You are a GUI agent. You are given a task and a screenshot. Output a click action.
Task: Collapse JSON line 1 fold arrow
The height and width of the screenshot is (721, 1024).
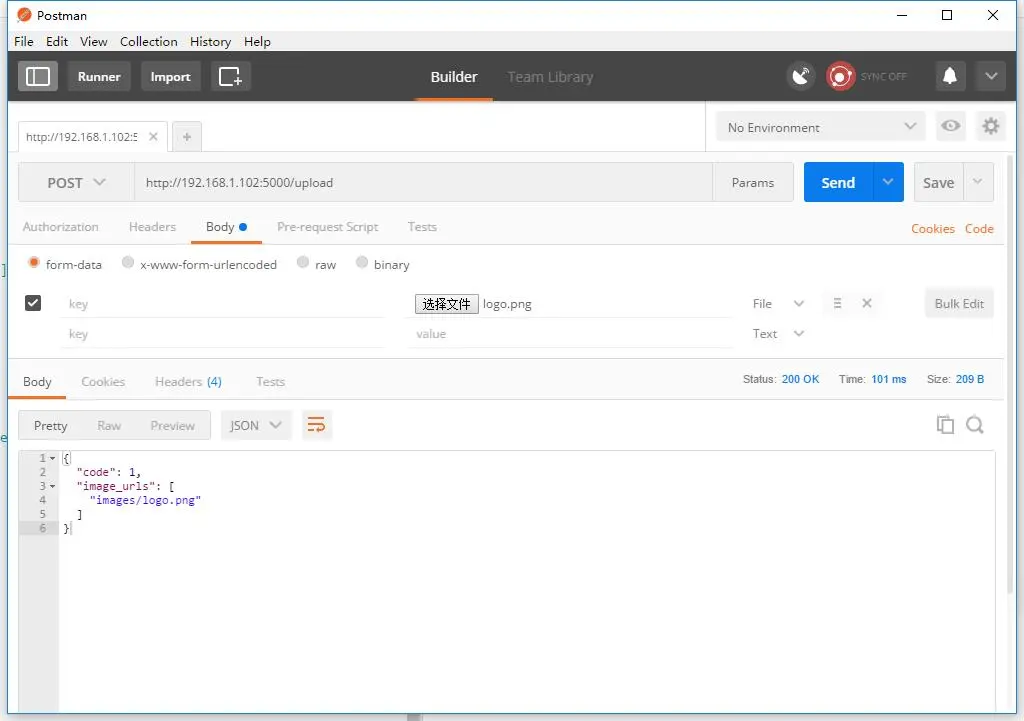tap(53, 458)
